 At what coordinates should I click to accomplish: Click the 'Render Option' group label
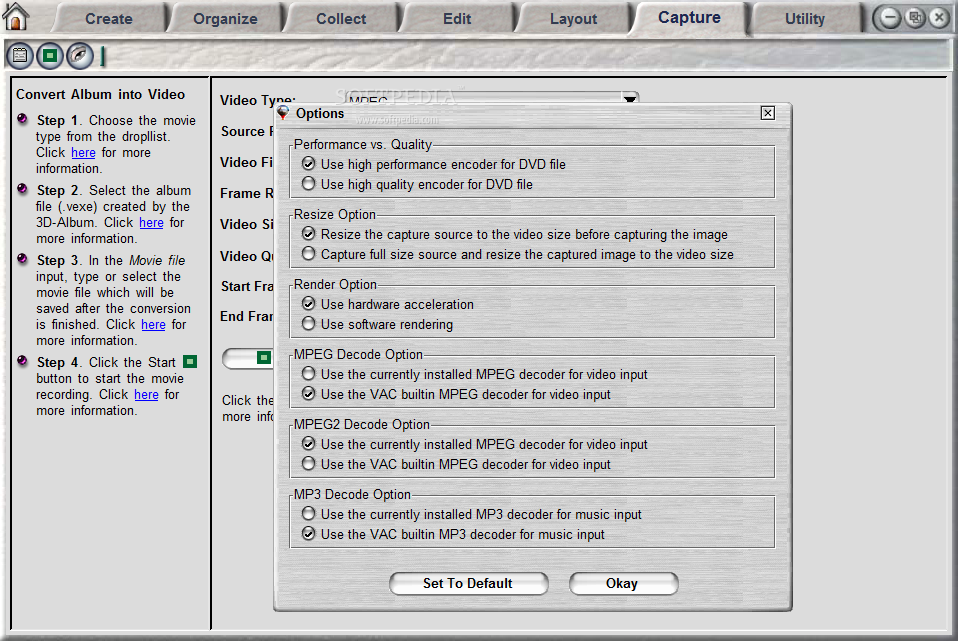(335, 284)
